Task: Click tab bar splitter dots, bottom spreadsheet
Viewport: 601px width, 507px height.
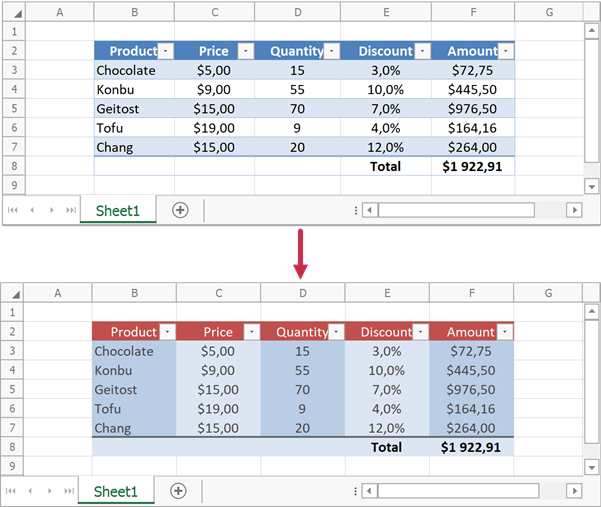Action: coord(356,491)
